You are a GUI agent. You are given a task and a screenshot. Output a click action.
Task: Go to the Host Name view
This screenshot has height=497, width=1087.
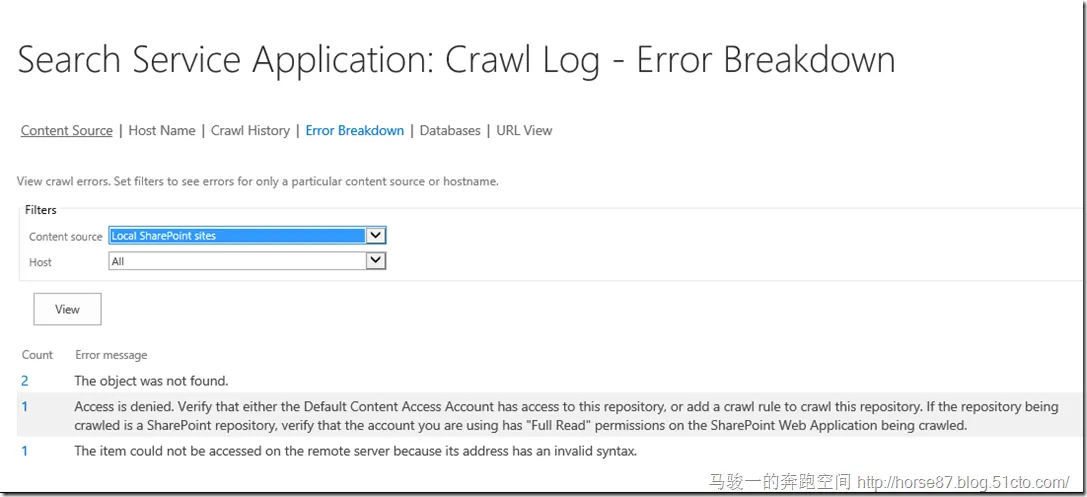[x=162, y=131]
